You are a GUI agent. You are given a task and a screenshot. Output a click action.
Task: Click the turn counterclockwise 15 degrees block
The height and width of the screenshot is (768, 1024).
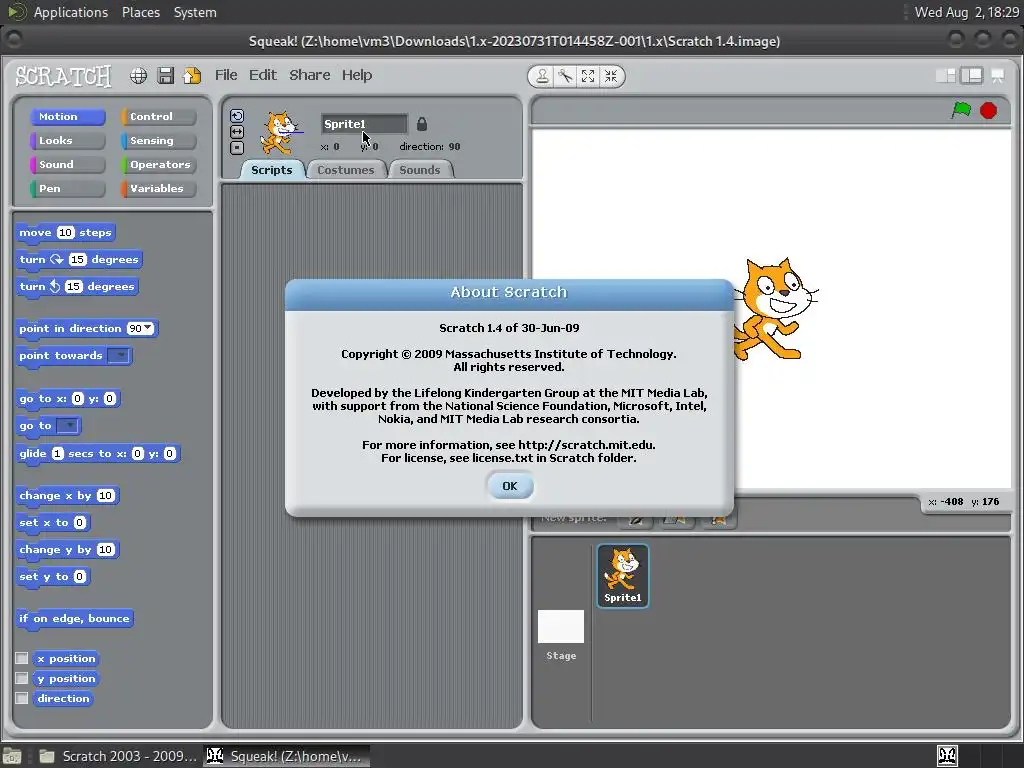point(77,287)
